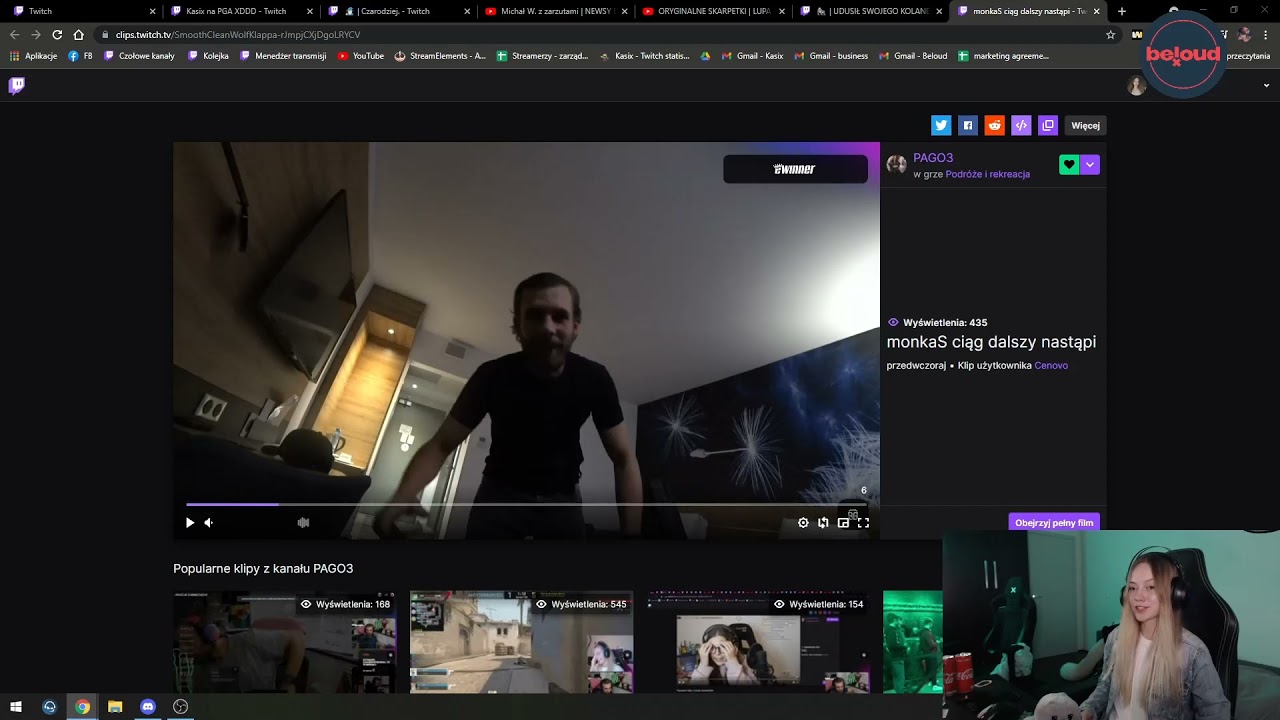
Task: Open File Explorer from the taskbar
Action: 115,706
